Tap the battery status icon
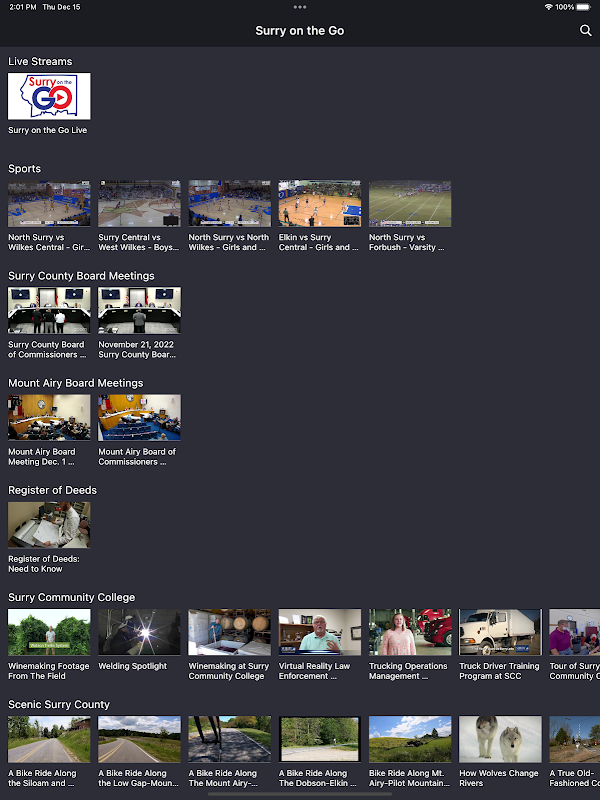 584,7
